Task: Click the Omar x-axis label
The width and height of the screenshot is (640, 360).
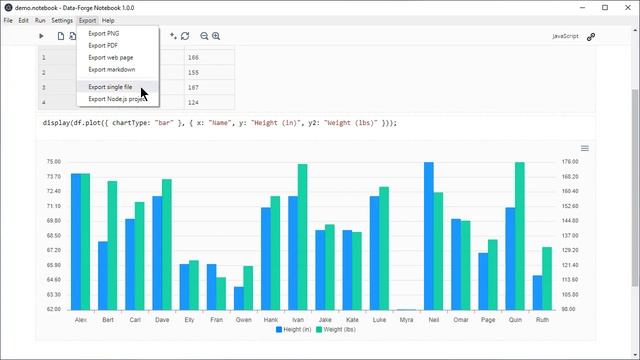Action: [x=461, y=320]
